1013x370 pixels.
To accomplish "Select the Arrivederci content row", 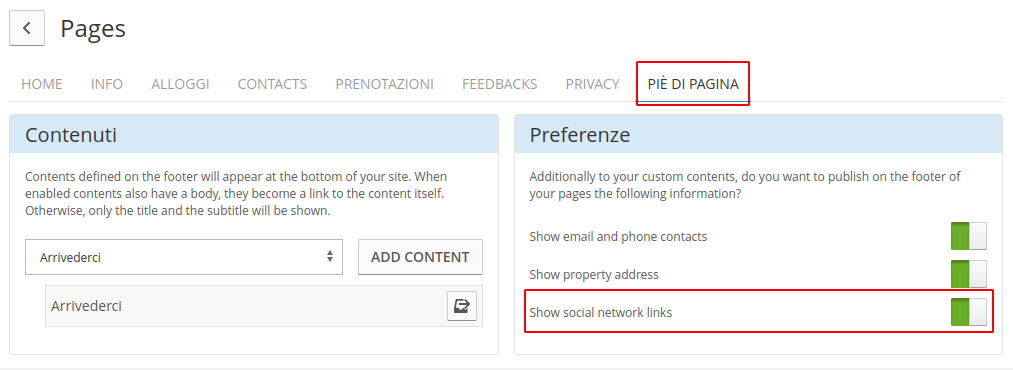I will (264, 306).
